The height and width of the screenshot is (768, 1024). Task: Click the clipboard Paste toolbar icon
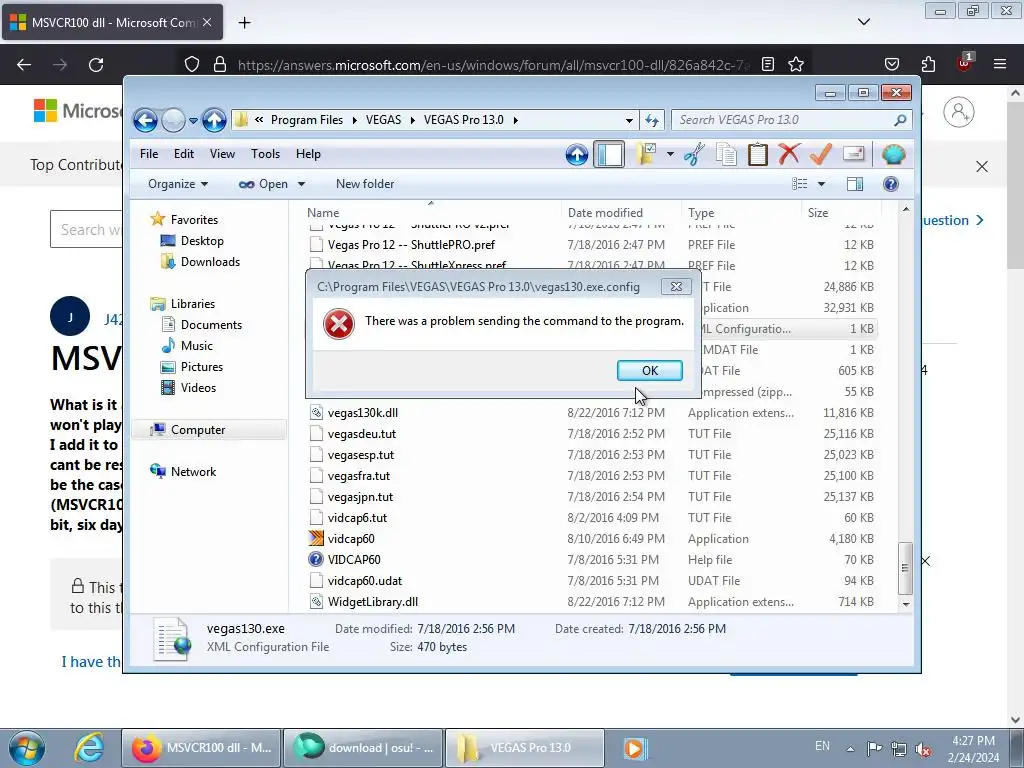(x=758, y=155)
